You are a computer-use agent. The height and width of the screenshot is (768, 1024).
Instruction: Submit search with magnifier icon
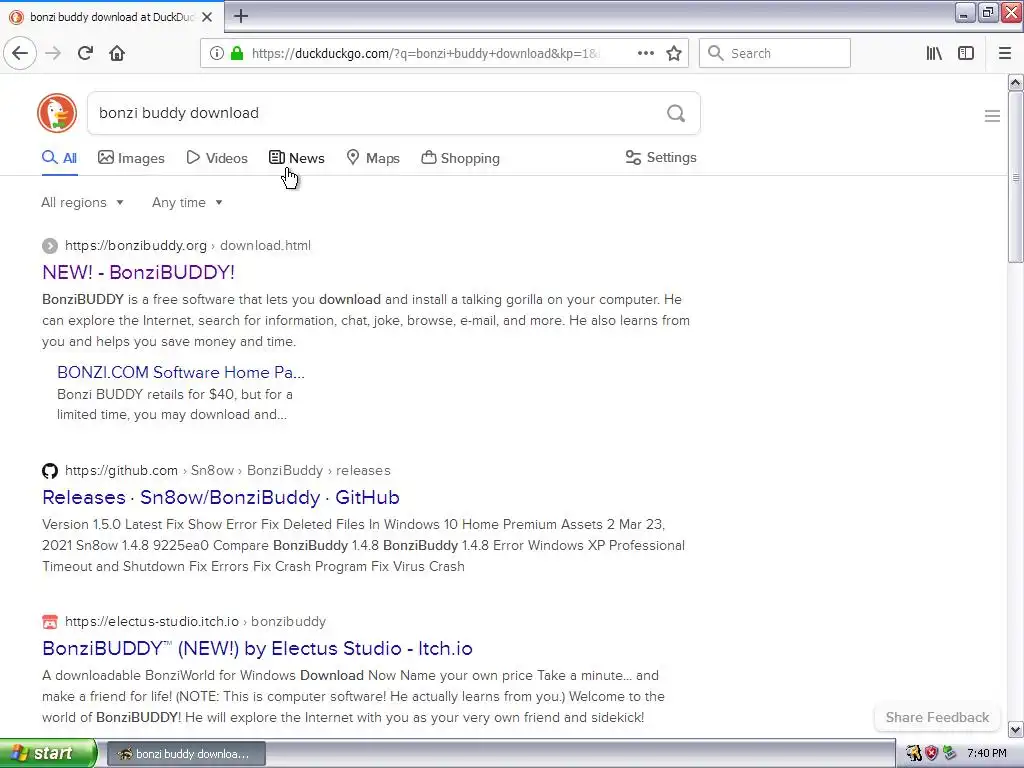pyautogui.click(x=676, y=114)
